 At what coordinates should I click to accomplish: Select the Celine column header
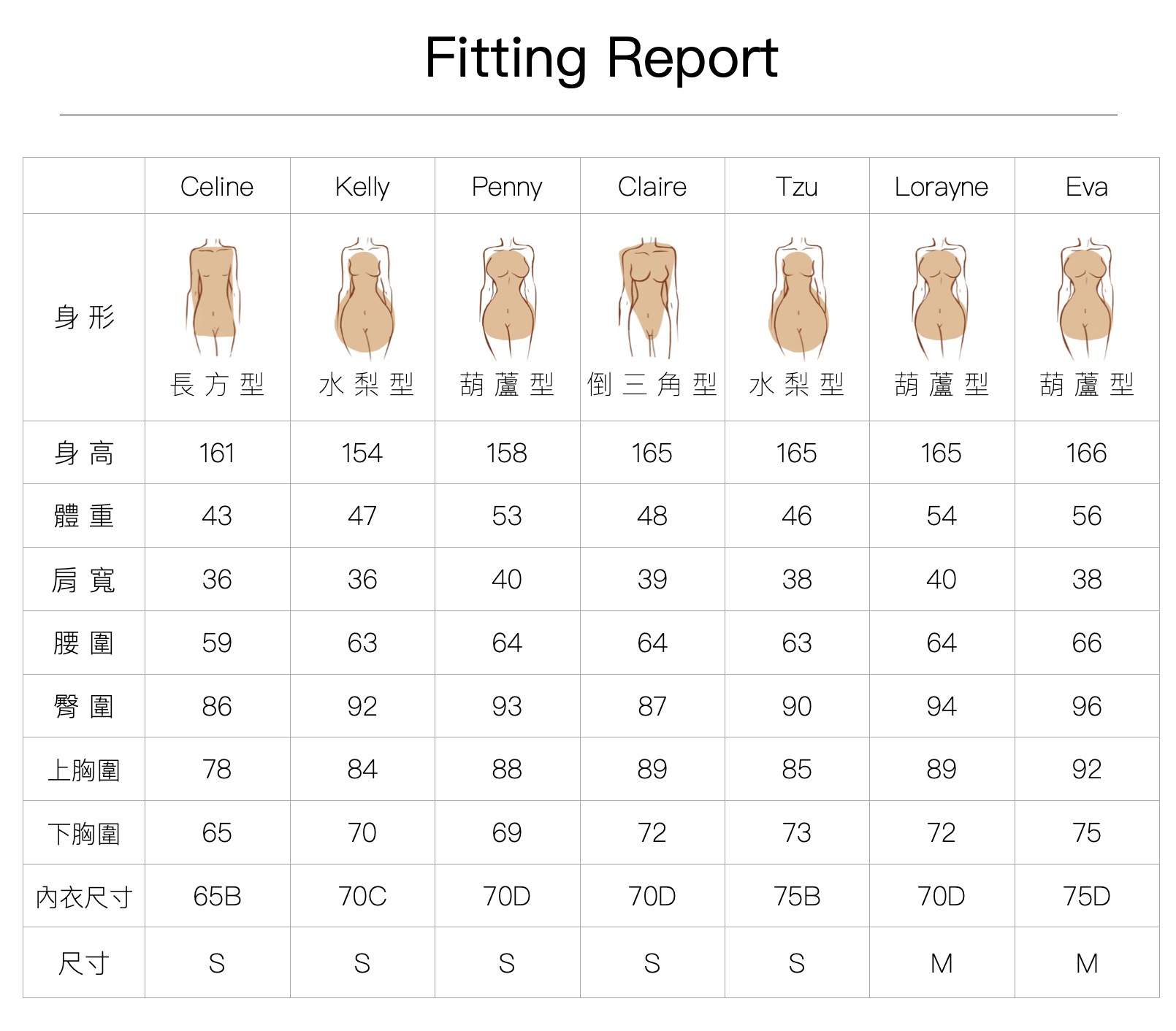pos(217,187)
